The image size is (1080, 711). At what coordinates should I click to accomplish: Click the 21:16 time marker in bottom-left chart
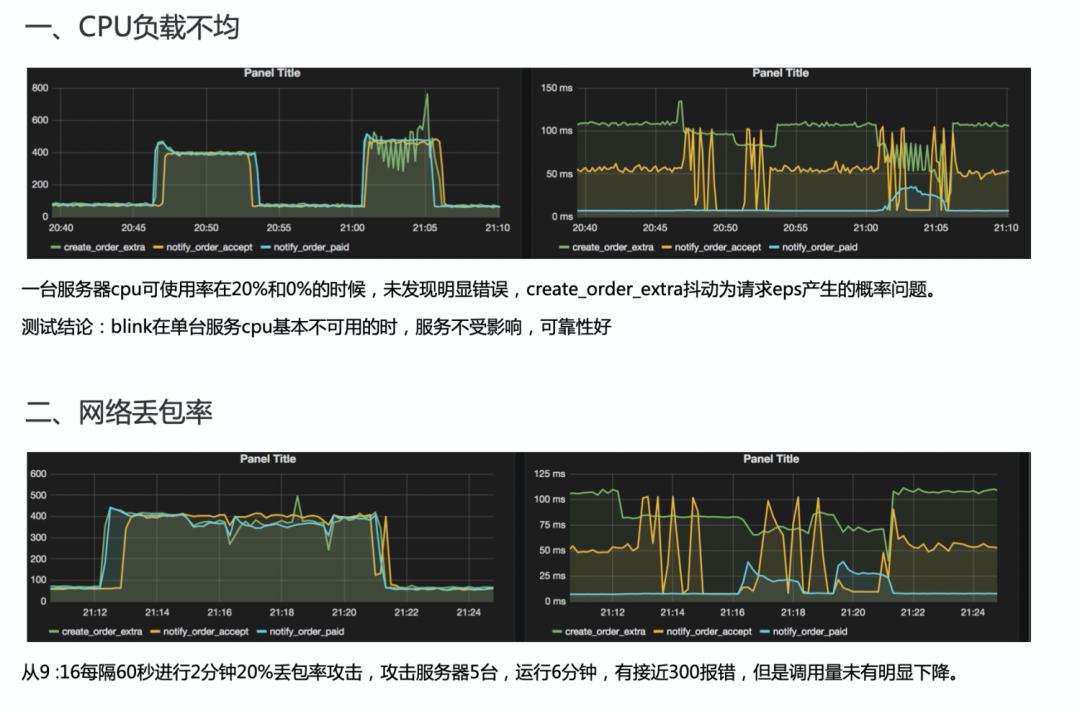220,612
